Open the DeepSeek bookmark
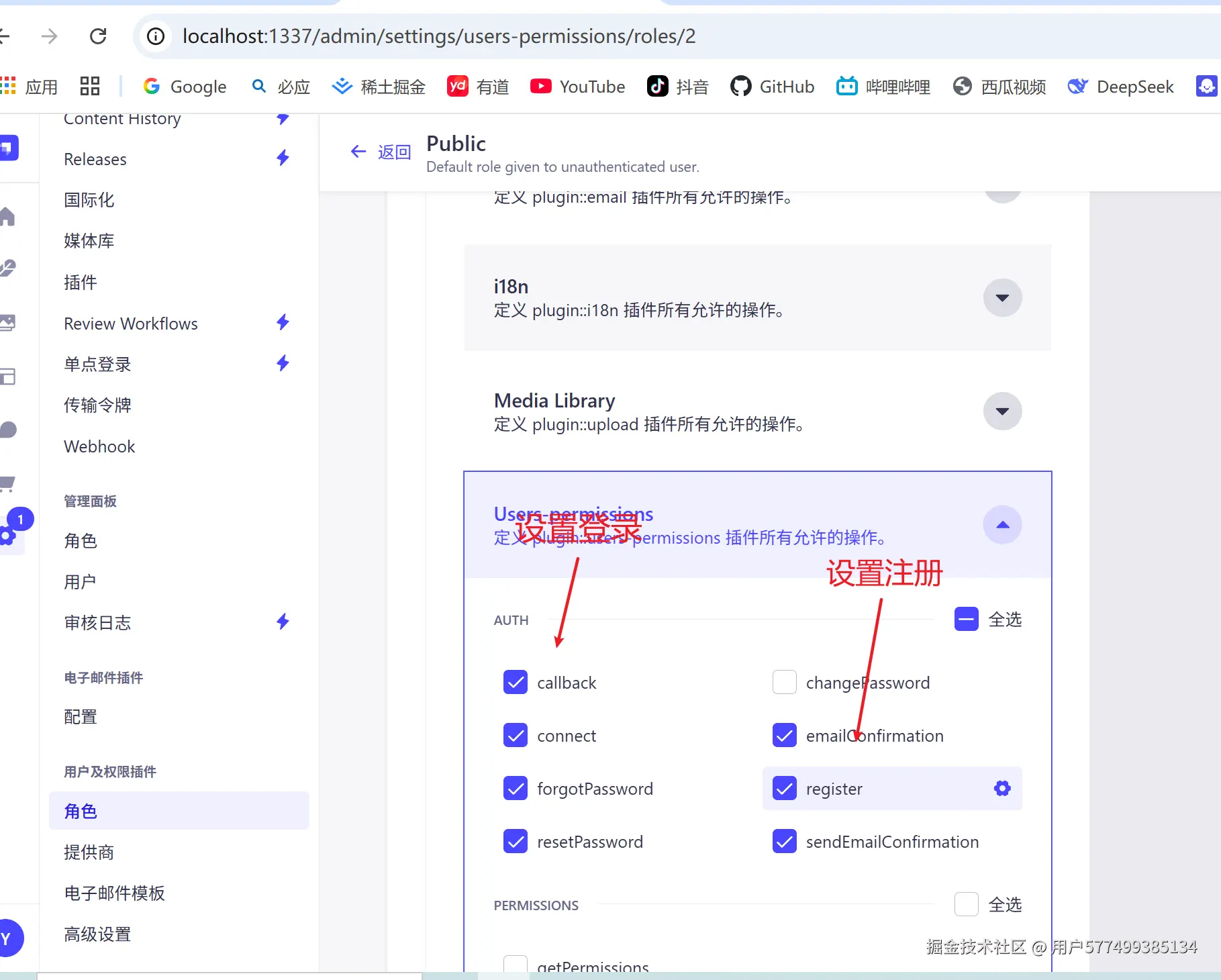The image size is (1221, 980). (1121, 87)
